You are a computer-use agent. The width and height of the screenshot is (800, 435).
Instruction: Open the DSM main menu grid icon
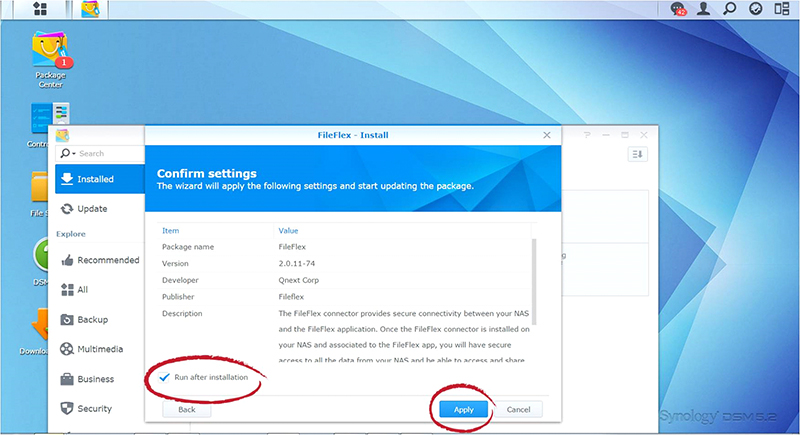pyautogui.click(x=40, y=9)
